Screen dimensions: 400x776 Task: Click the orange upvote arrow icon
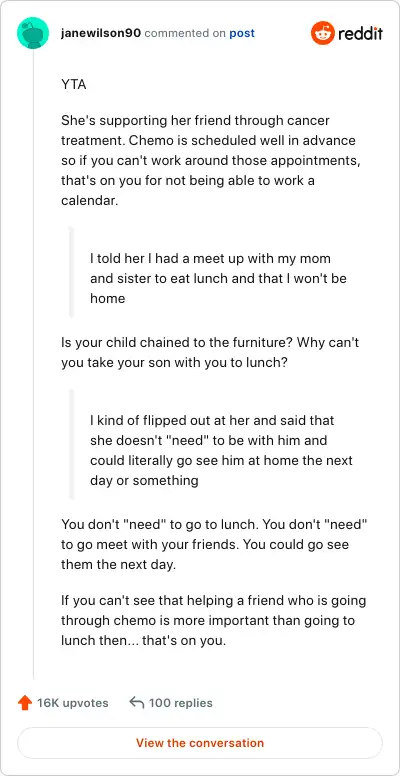coord(25,703)
